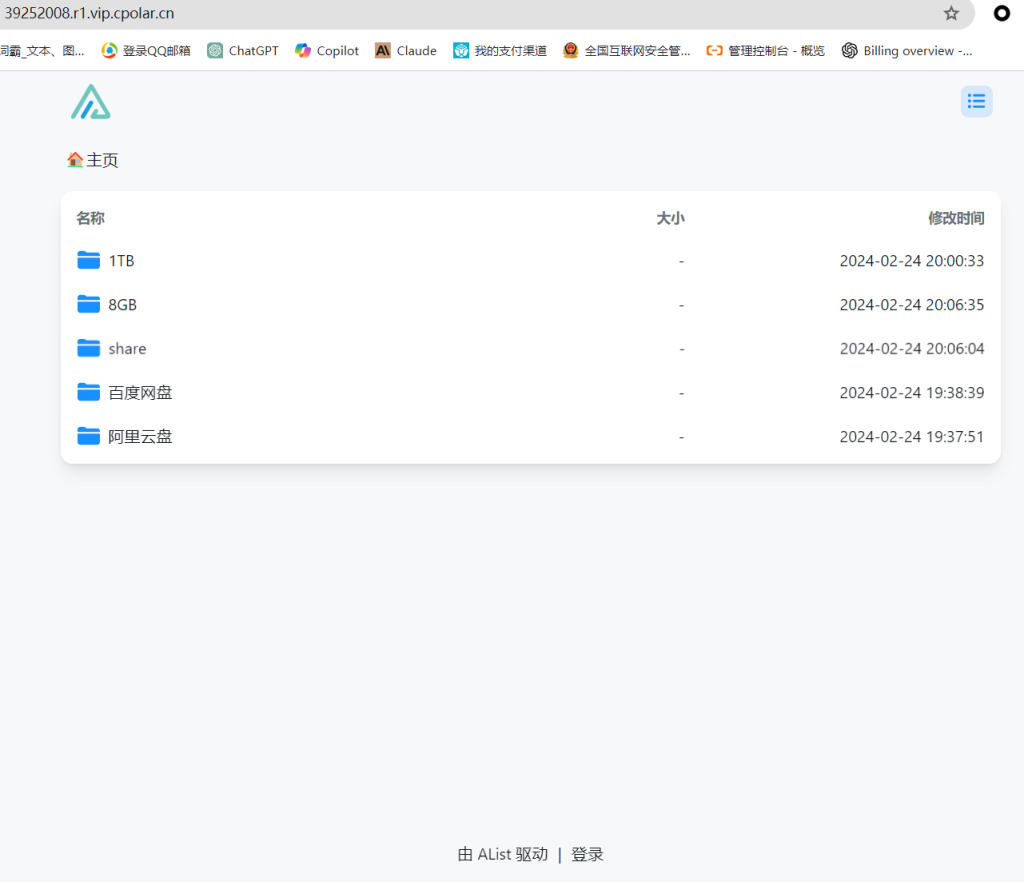Click the 8GB folder icon
Viewport: 1024px width, 882px height.
point(89,304)
